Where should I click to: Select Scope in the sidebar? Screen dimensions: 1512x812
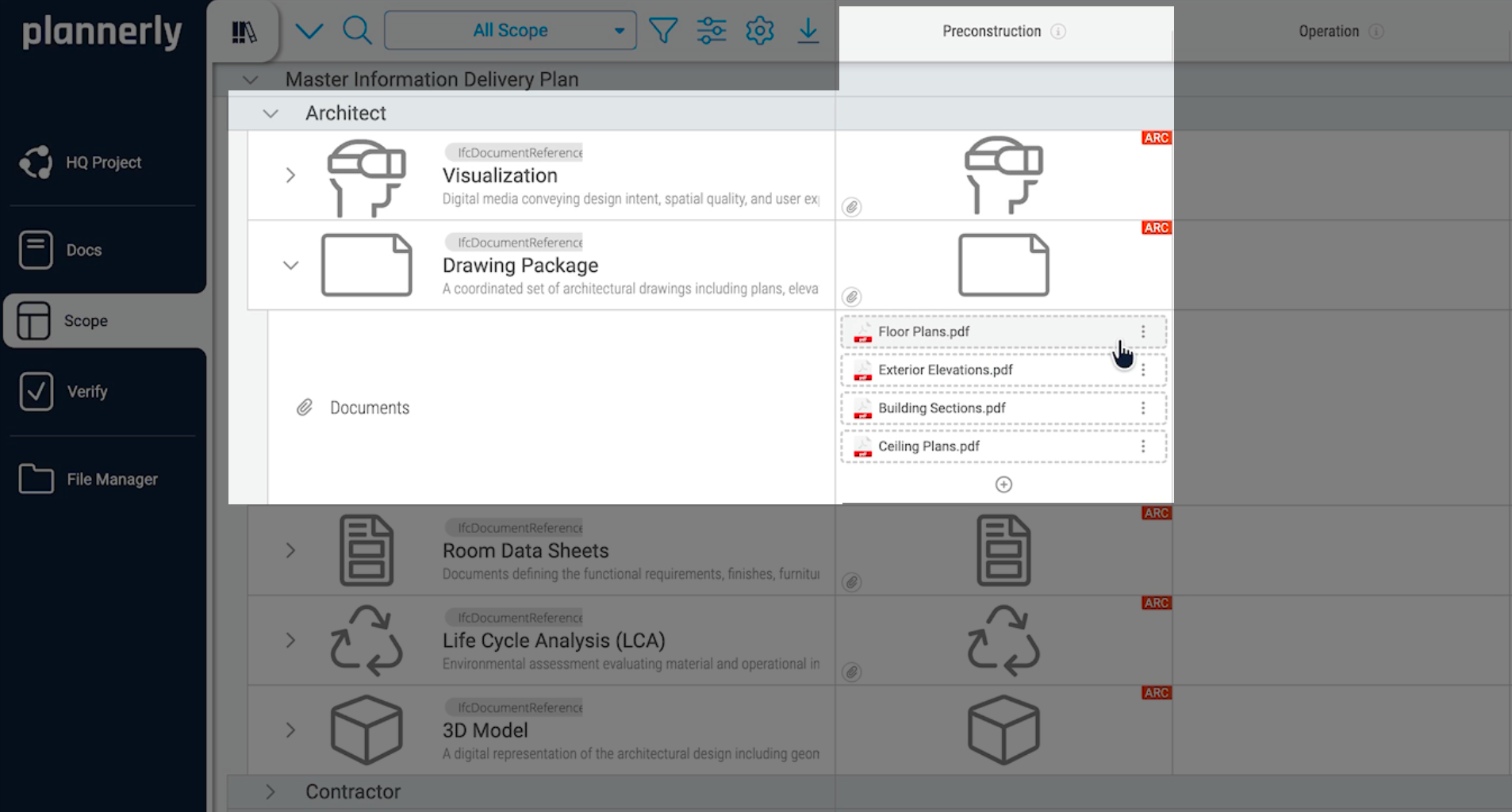(106, 320)
